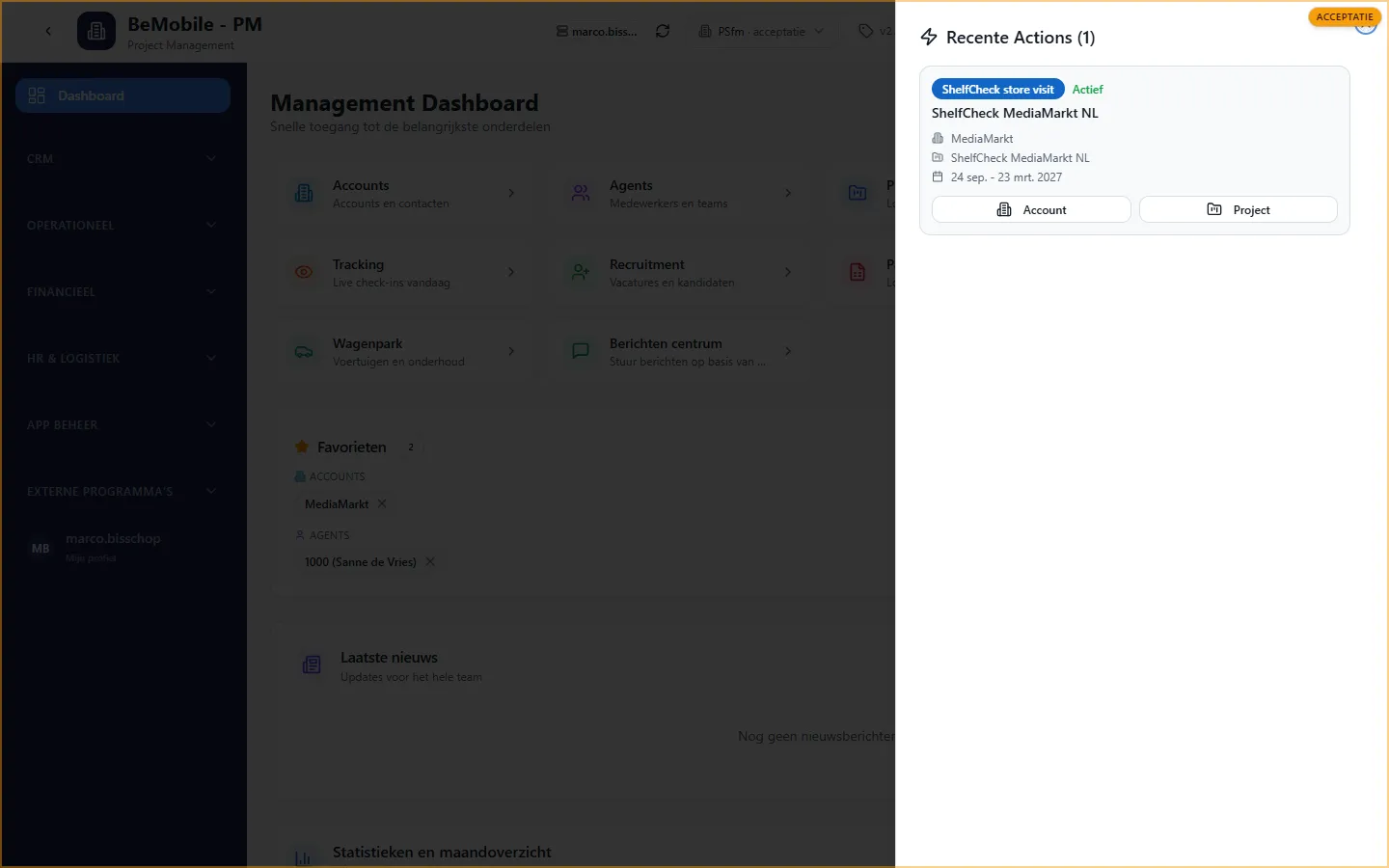The width and height of the screenshot is (1389, 868).
Task: Open the PSfm - acceptatie environment dropdown
Action: (x=761, y=31)
